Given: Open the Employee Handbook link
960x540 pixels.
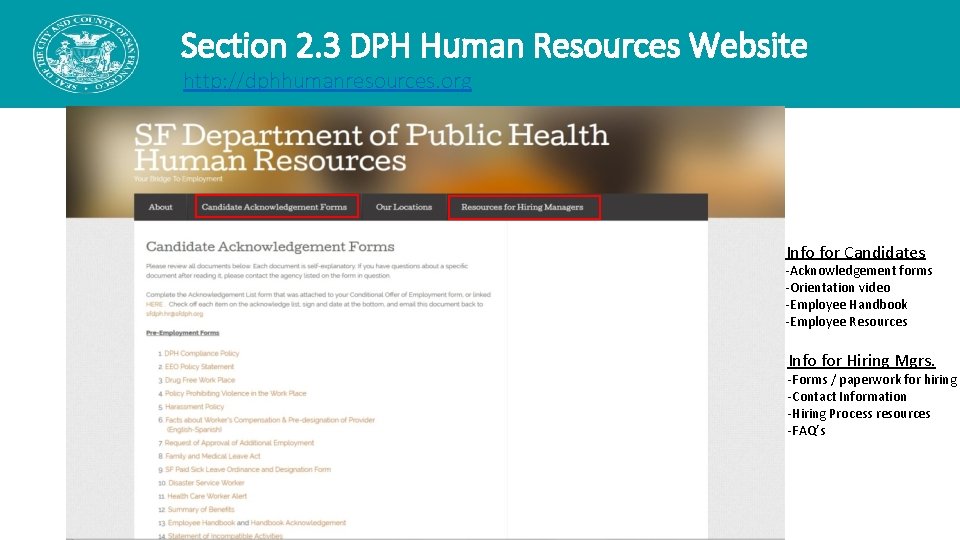Looking at the screenshot, I should [x=201, y=523].
